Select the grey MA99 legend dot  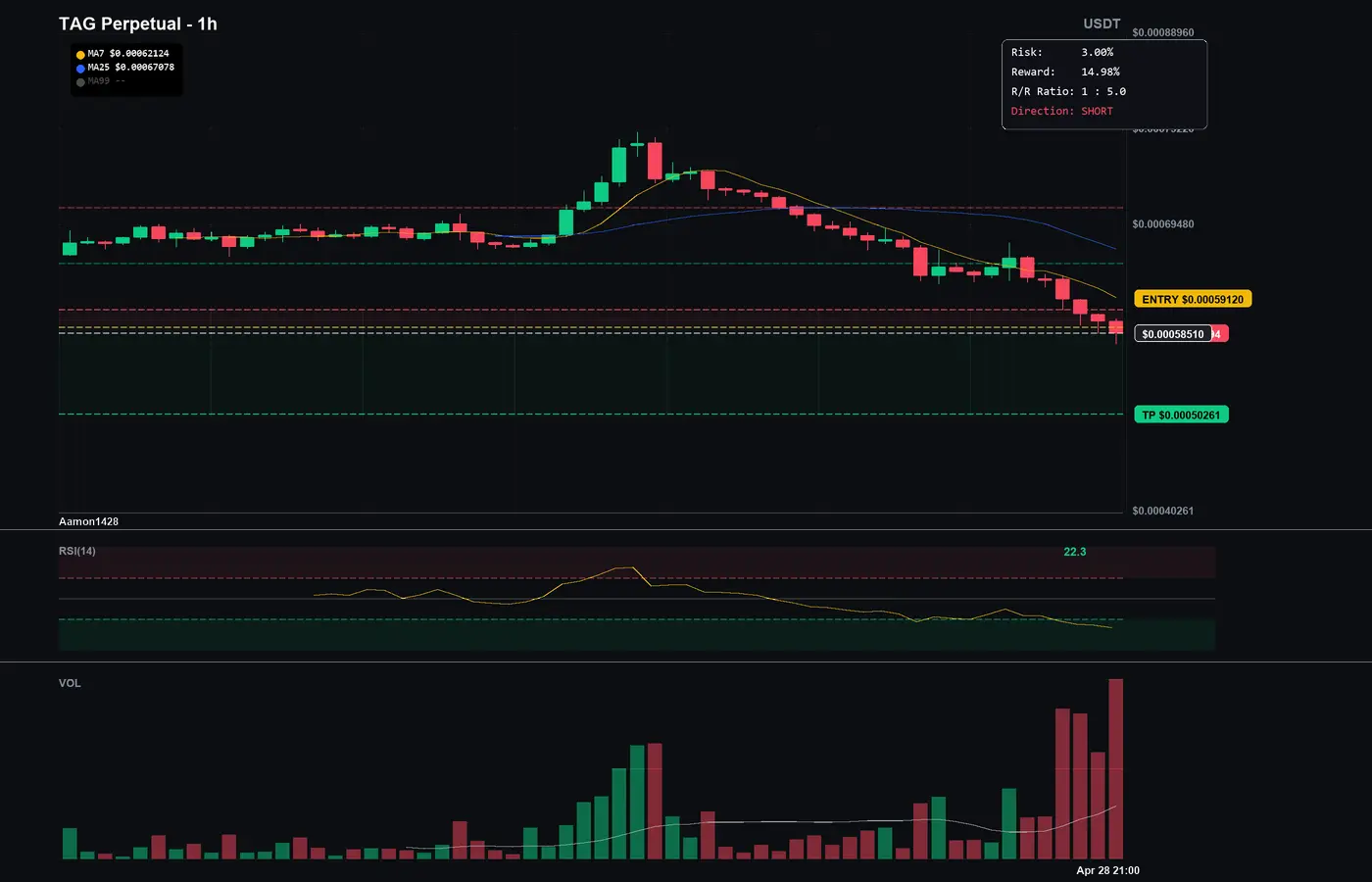[x=80, y=82]
